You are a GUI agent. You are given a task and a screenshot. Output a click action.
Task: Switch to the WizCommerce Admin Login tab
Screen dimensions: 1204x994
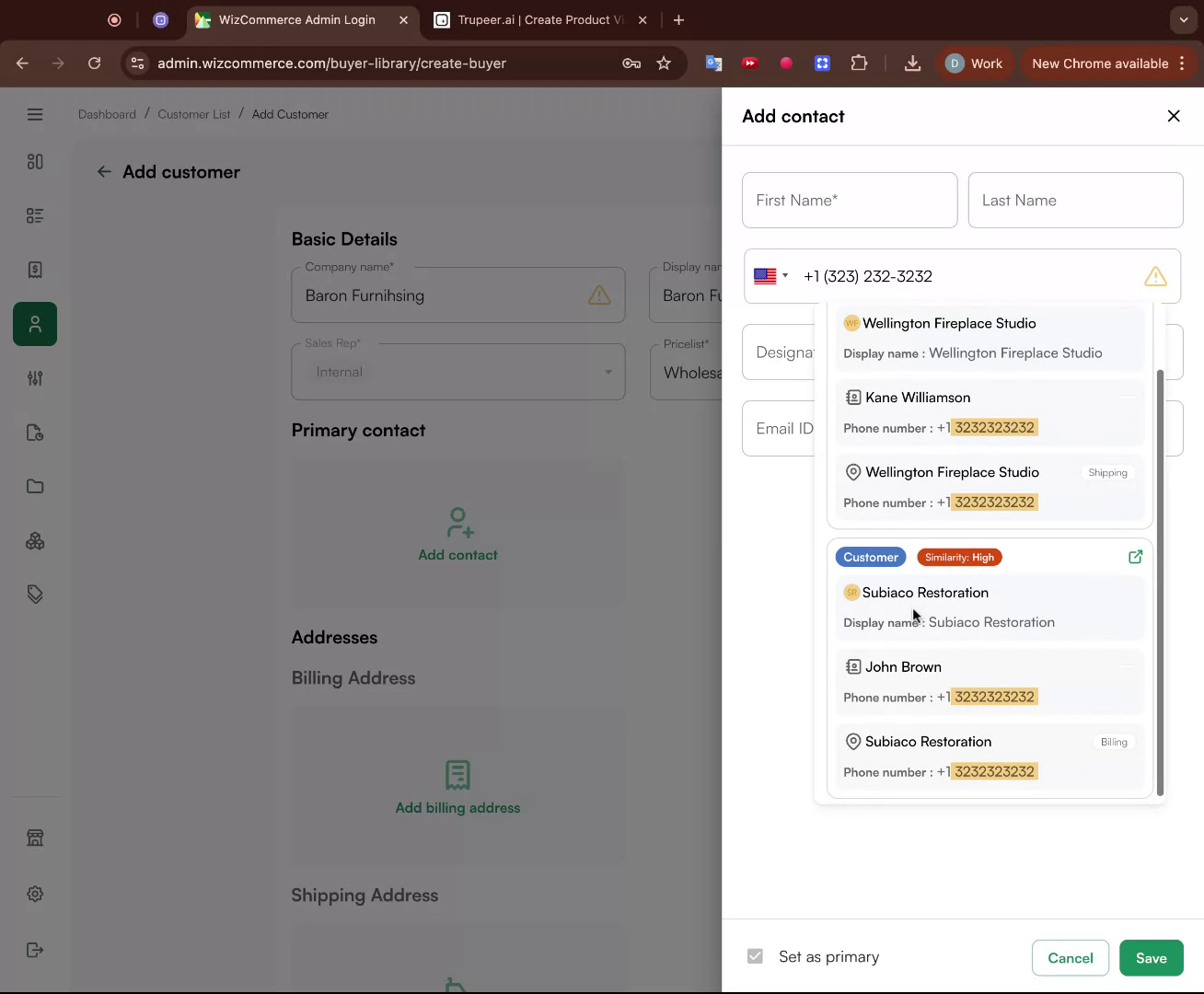tap(296, 19)
